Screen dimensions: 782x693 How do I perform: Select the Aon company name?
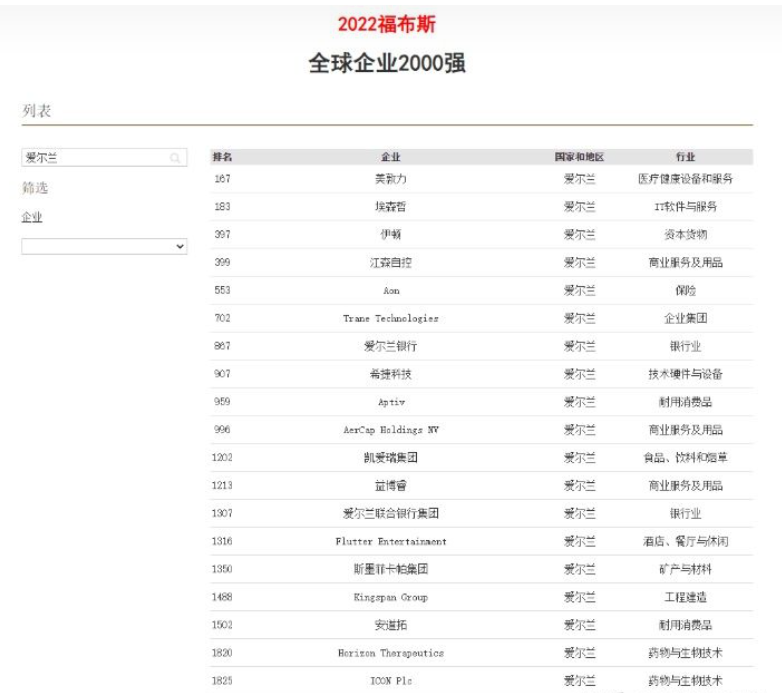pos(390,290)
